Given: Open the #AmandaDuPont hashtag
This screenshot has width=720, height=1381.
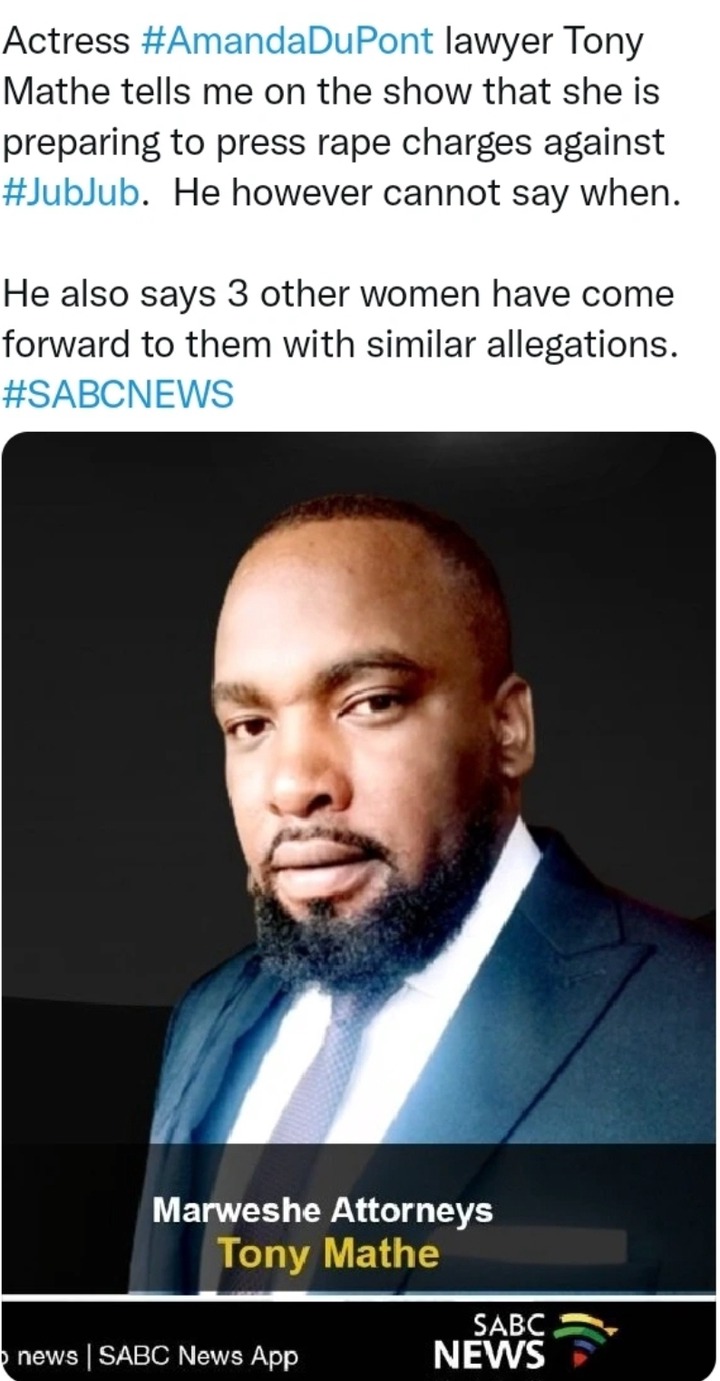Looking at the screenshot, I should pyautogui.click(x=288, y=41).
